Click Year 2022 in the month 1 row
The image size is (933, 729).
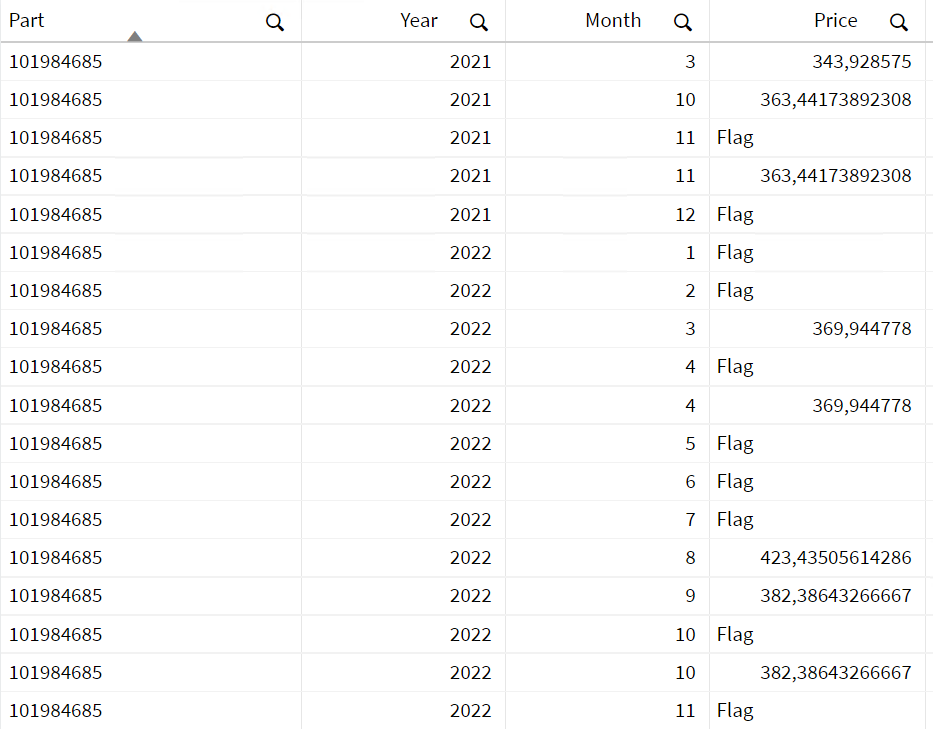470,253
